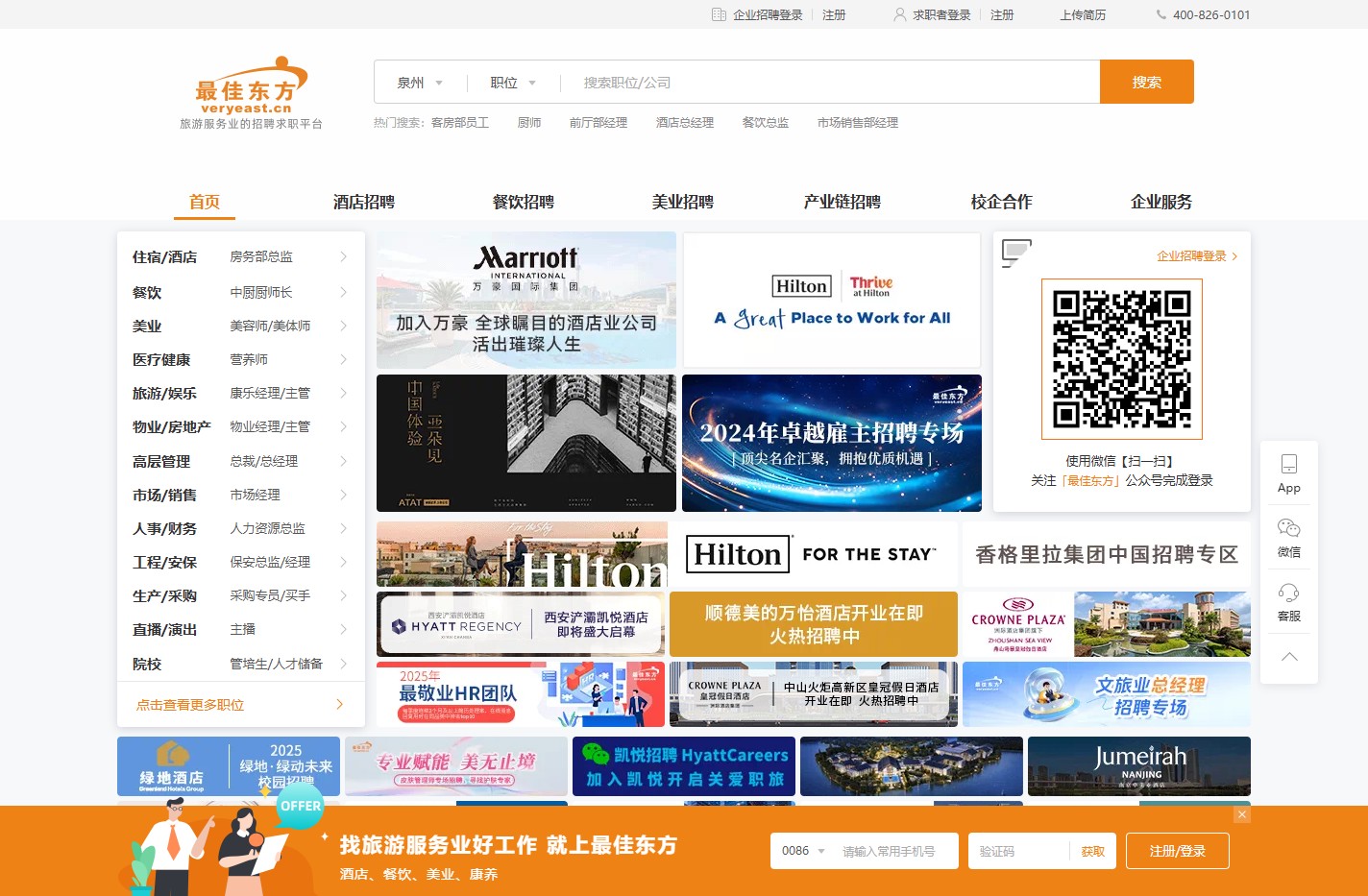Open the 香格里拉集团中国招聘专区 banner
Viewport: 1368px width, 896px height.
click(1107, 554)
